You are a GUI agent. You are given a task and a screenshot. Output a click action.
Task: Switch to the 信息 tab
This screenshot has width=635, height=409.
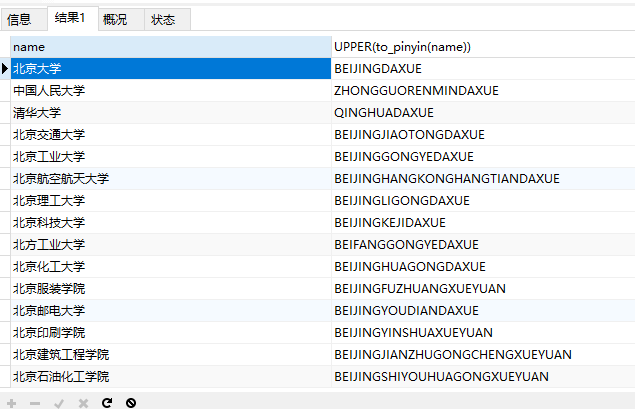[24, 19]
